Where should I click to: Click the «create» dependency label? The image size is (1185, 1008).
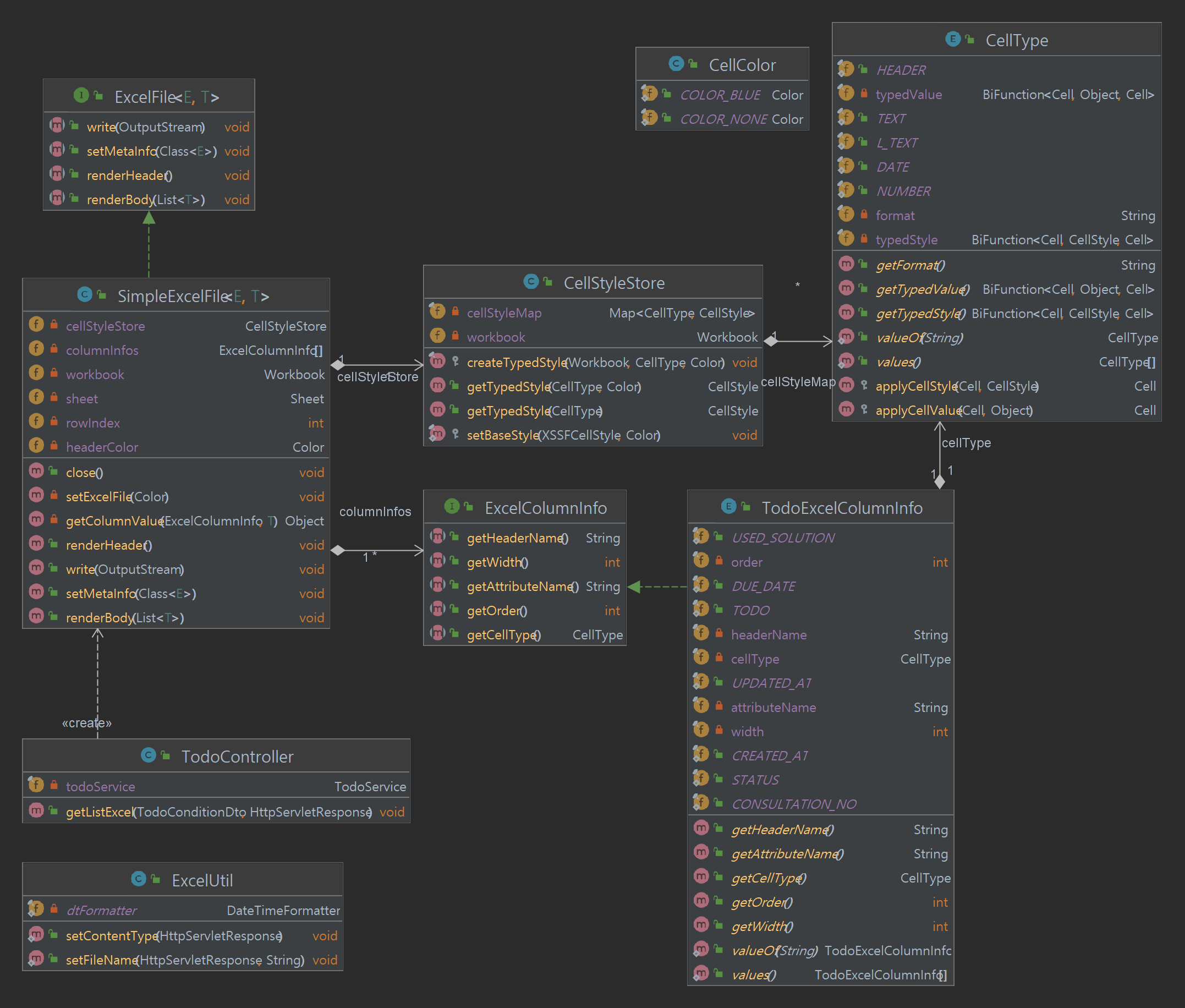pos(87,723)
